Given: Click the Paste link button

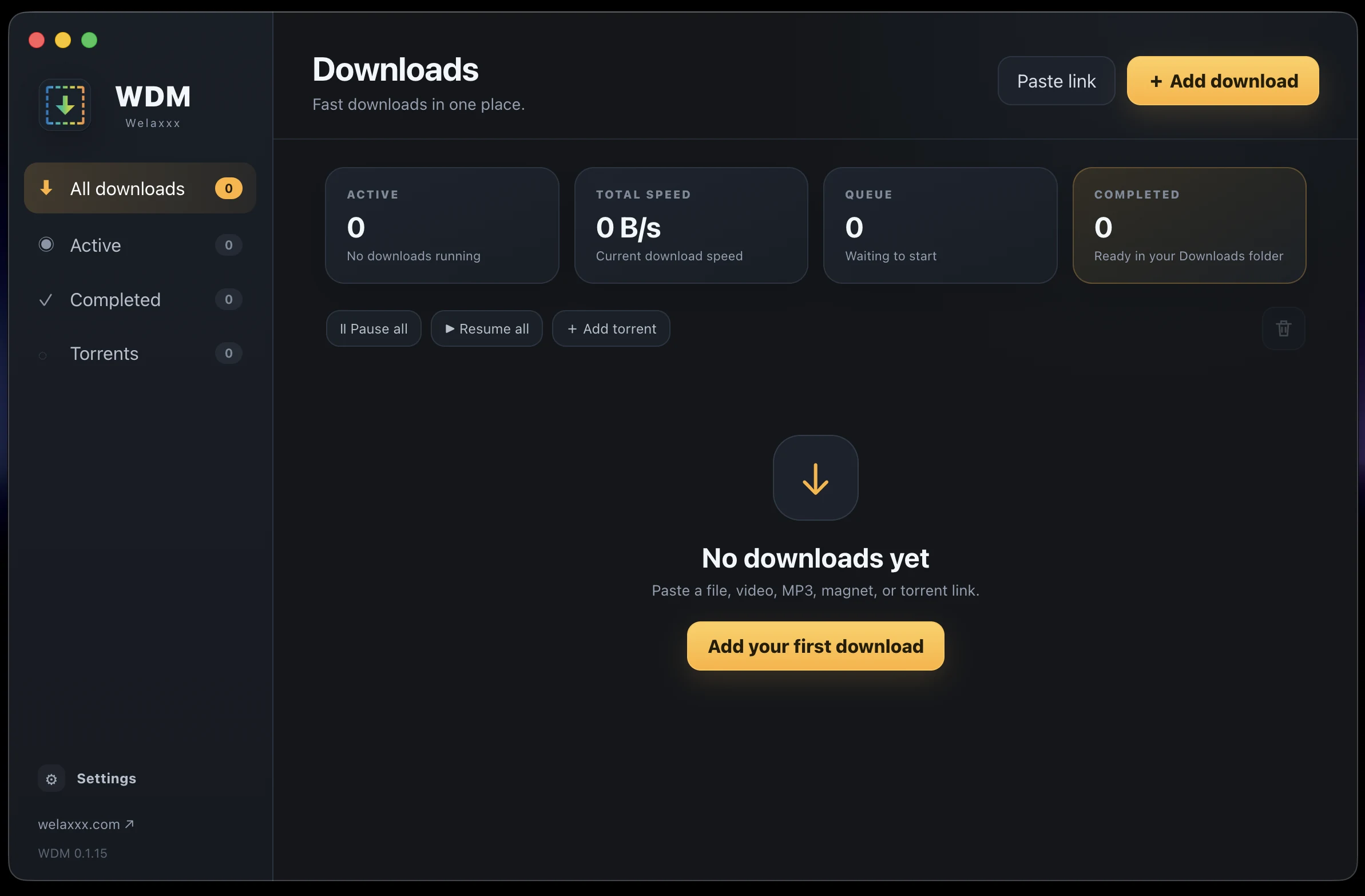Looking at the screenshot, I should [x=1056, y=81].
